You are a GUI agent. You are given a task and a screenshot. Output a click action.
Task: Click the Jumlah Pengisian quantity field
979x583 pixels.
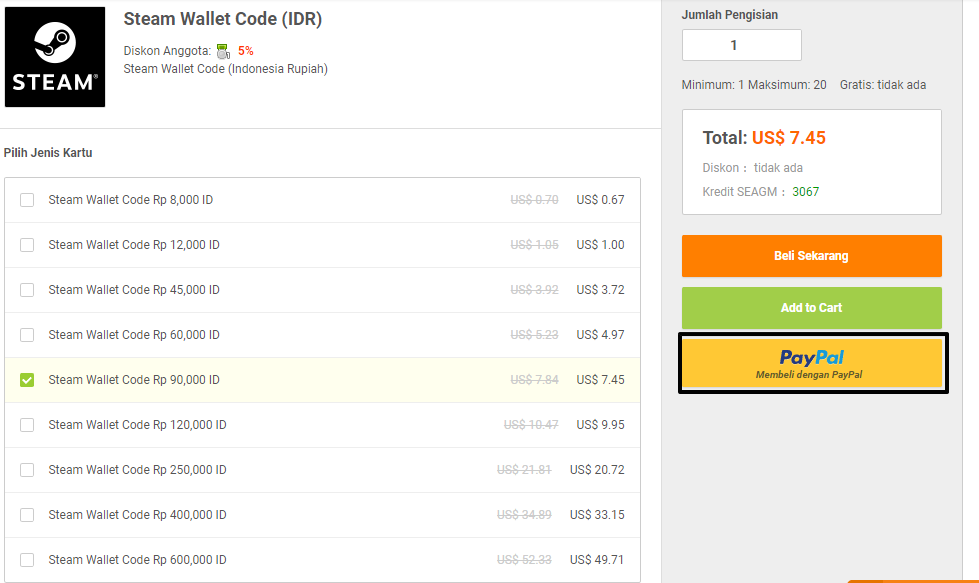pos(741,45)
